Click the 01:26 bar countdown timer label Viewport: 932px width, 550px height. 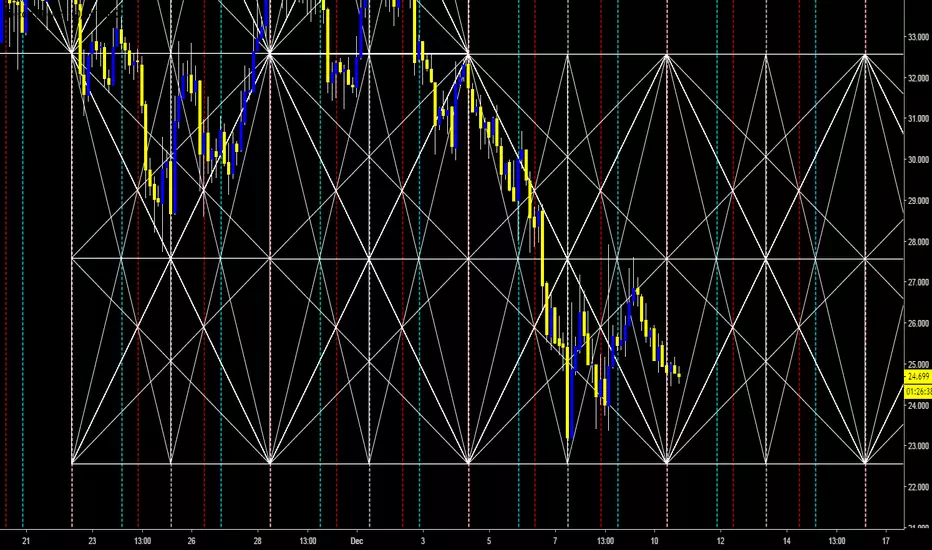[x=918, y=391]
